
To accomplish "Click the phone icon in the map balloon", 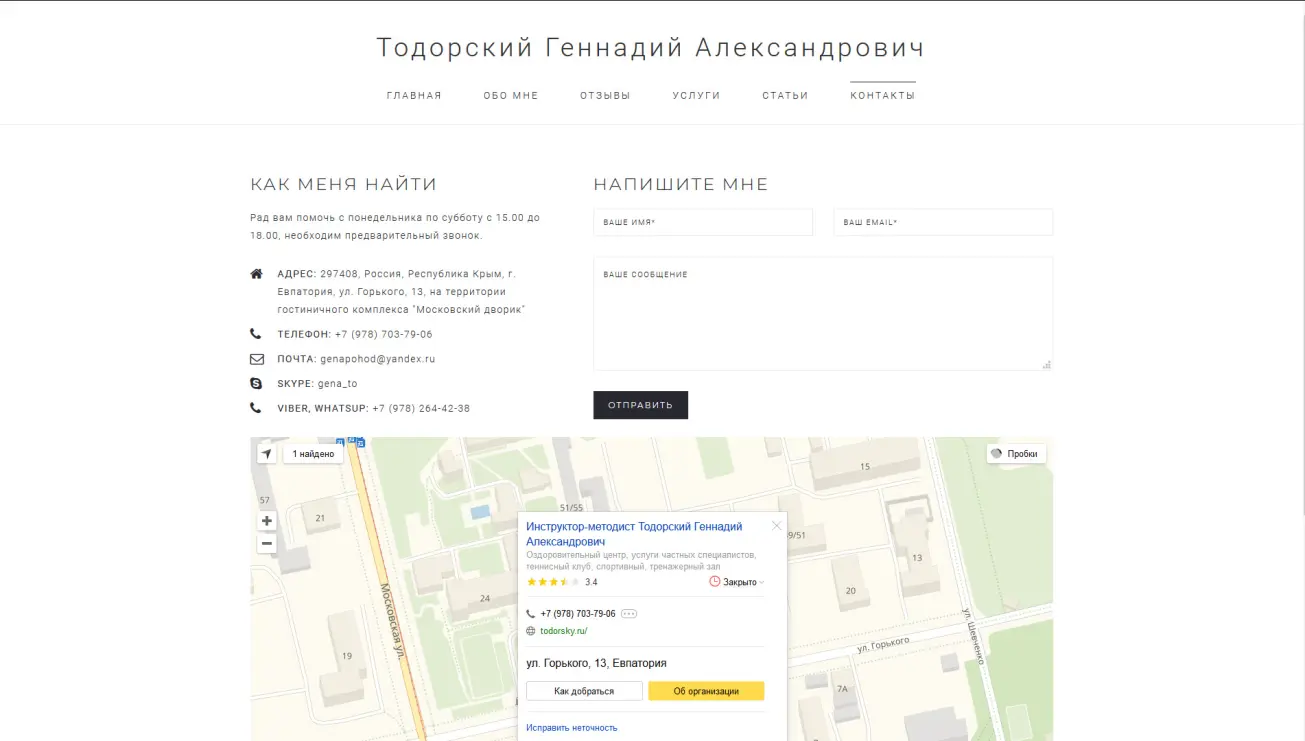I will pyautogui.click(x=531, y=613).
